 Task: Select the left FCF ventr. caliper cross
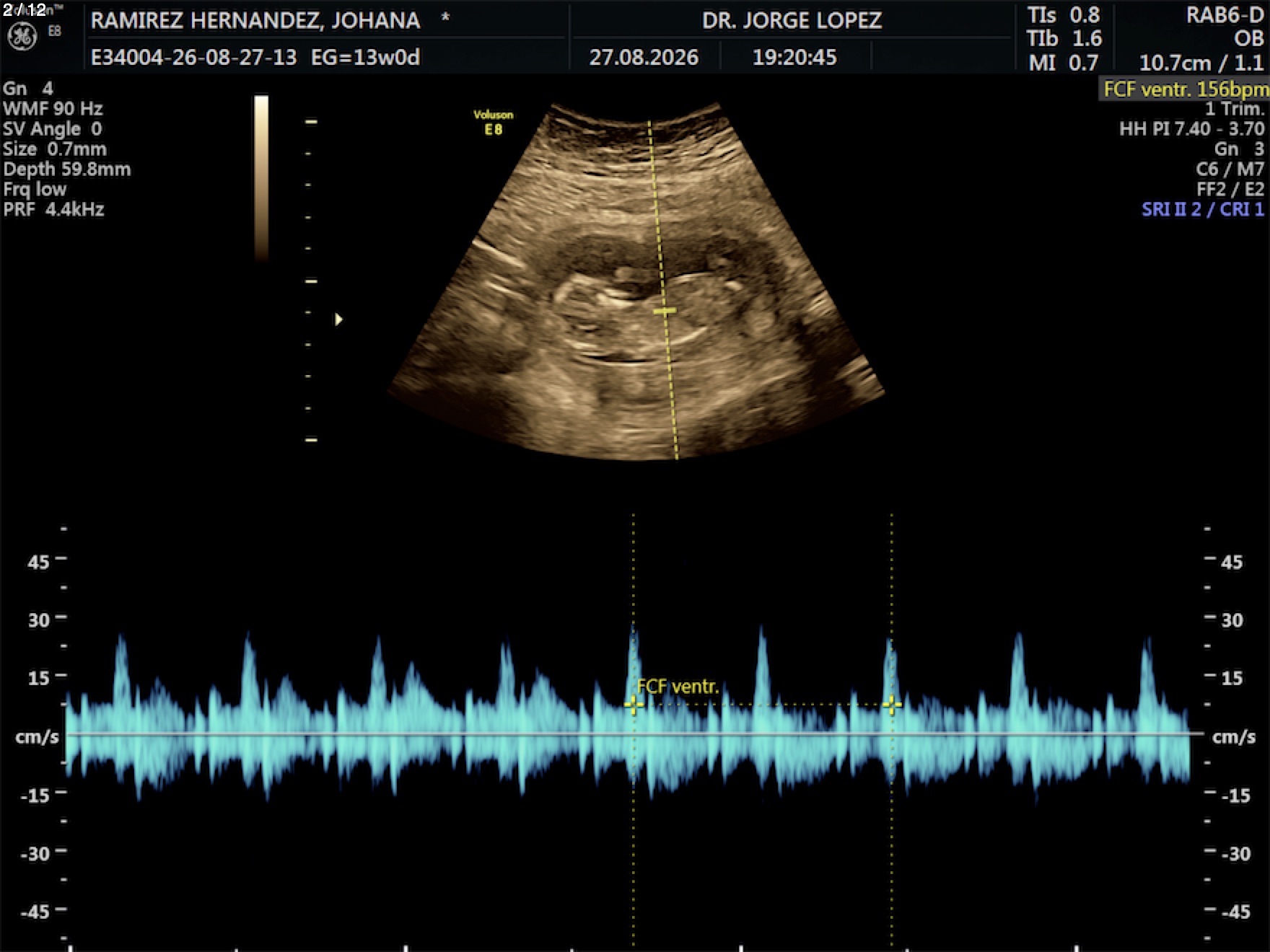click(x=634, y=705)
